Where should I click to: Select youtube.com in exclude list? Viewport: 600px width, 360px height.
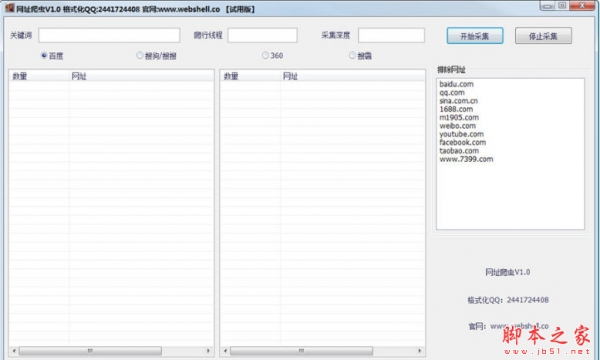coord(461,134)
